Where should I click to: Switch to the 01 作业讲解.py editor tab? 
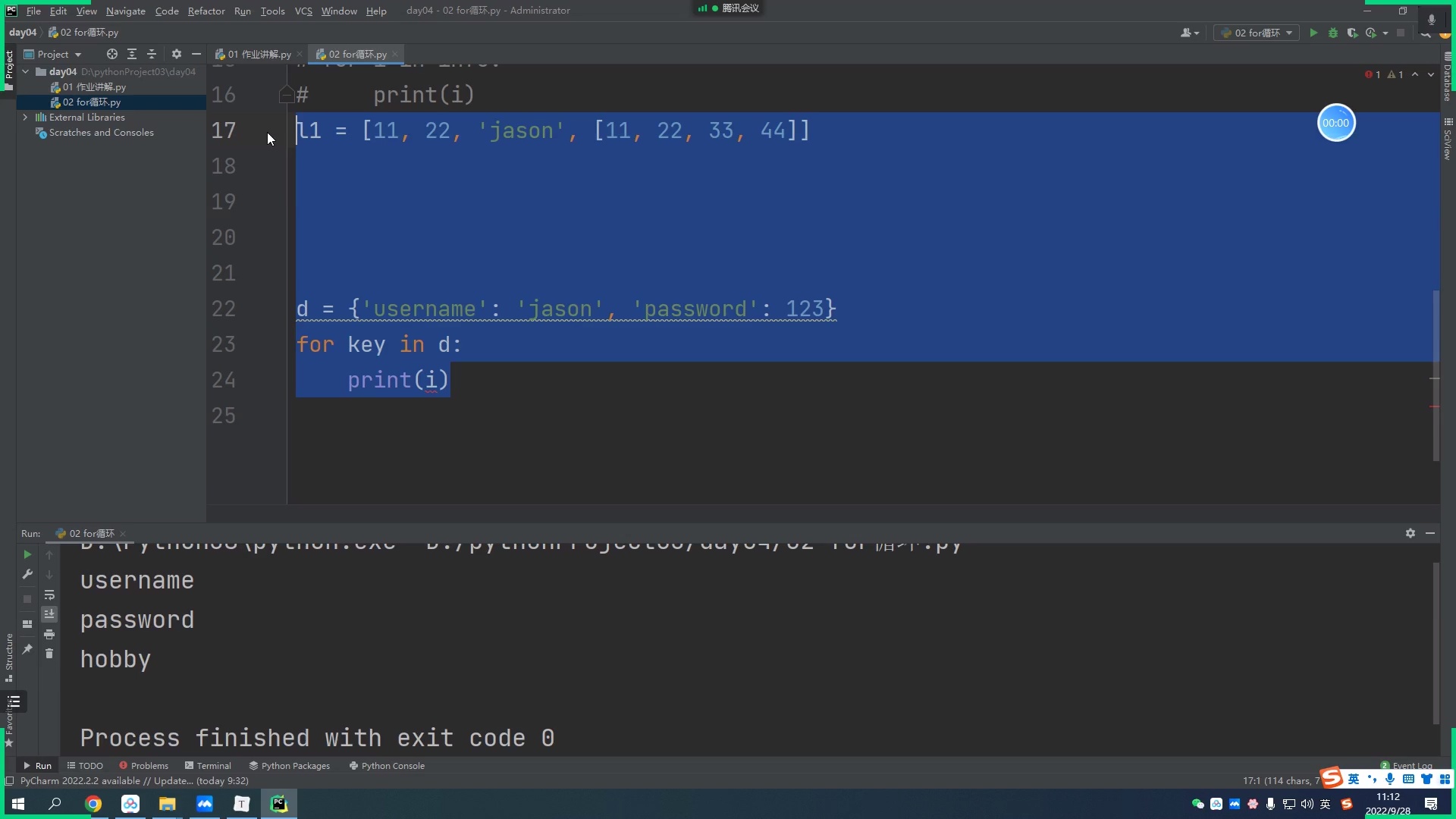[258, 54]
